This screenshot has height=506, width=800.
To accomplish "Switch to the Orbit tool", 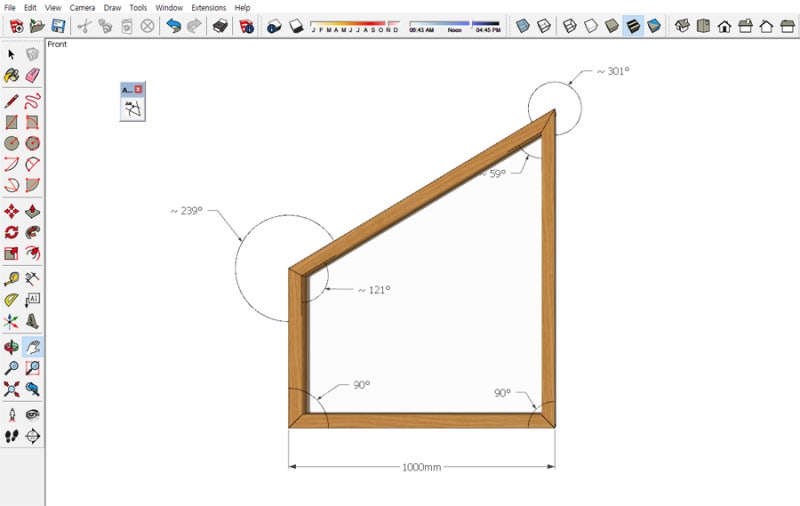I will pos(11,347).
